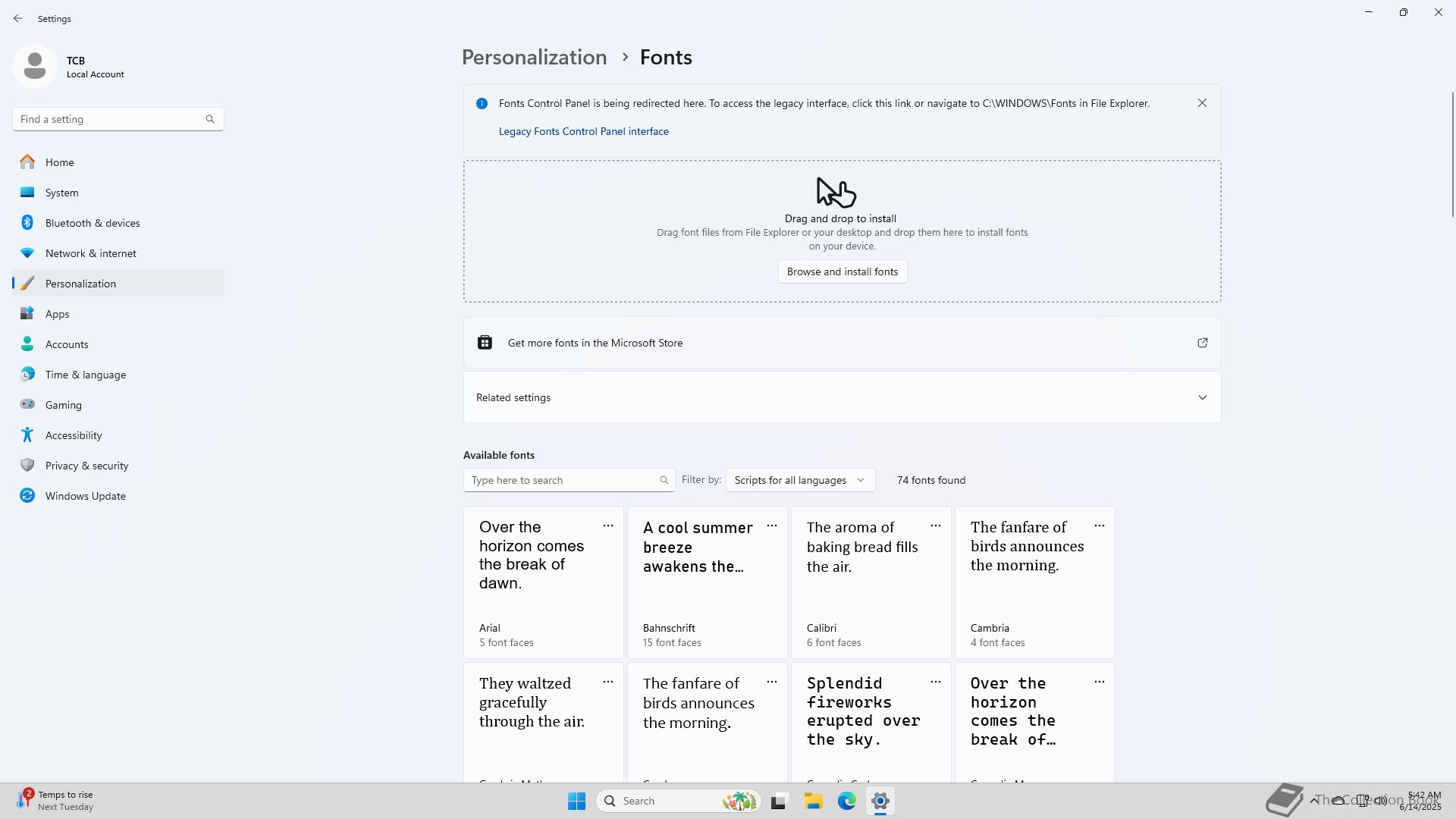
Task: Select Privacy & security in sidebar
Action: click(86, 466)
